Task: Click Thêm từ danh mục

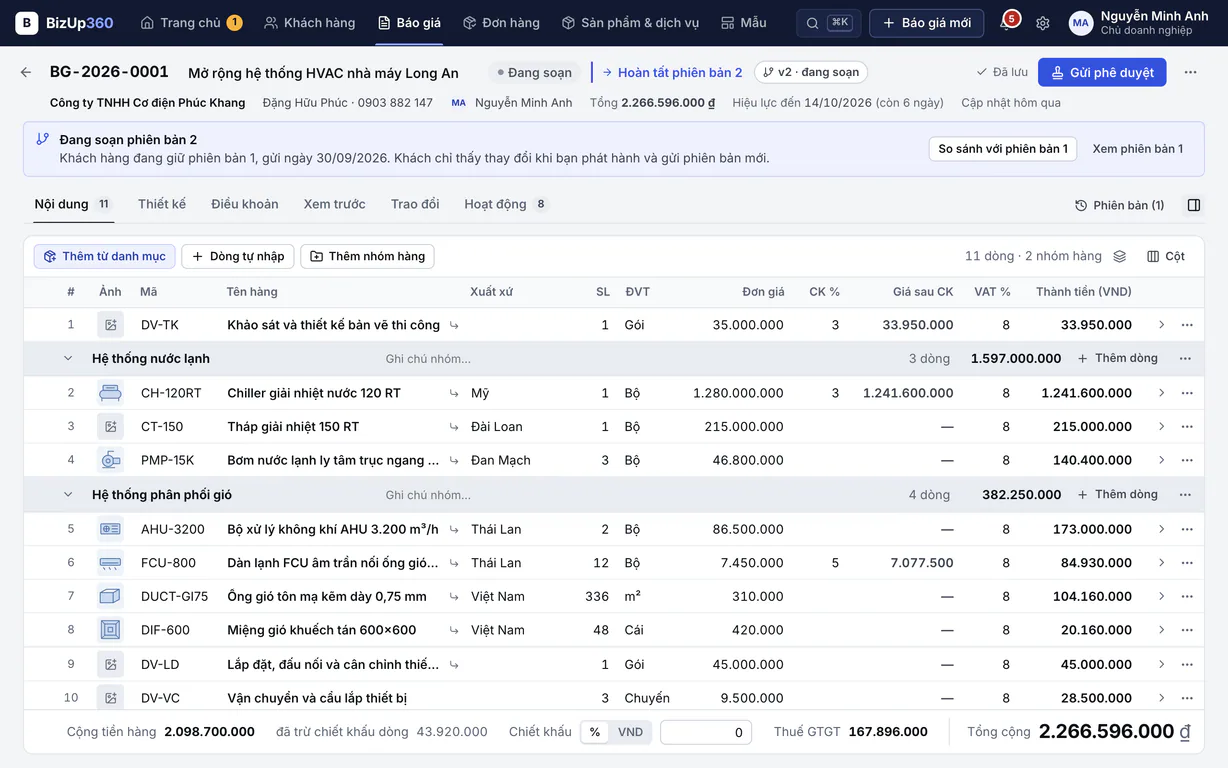Action: (105, 256)
